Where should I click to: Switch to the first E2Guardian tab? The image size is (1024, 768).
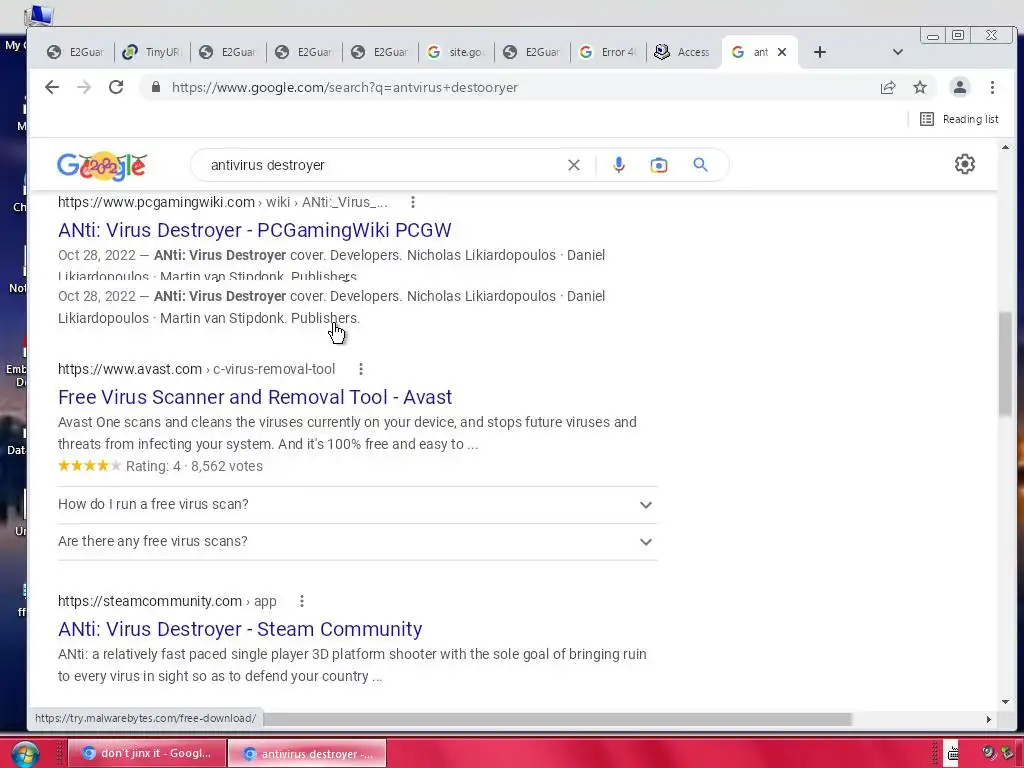pos(76,52)
